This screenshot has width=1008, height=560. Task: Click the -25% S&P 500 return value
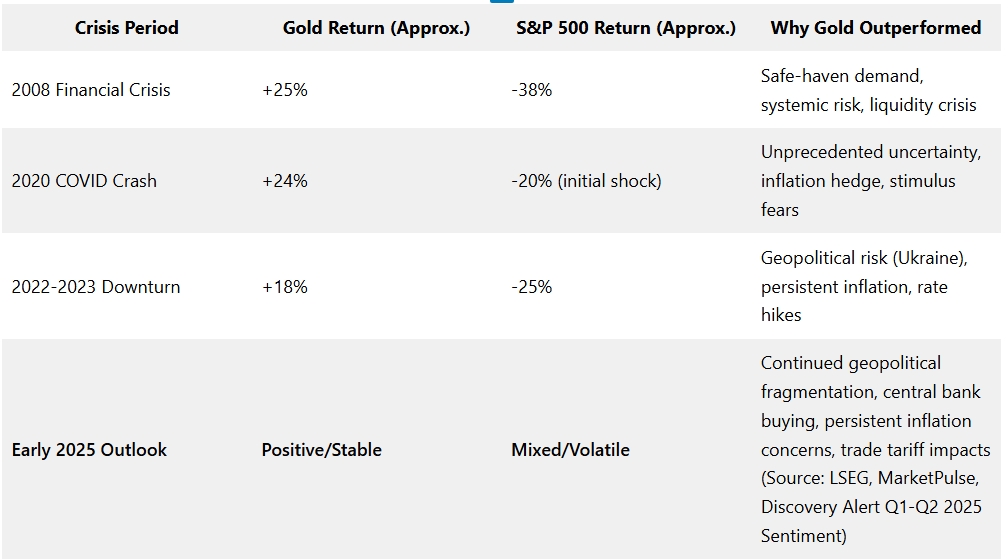[x=532, y=287]
